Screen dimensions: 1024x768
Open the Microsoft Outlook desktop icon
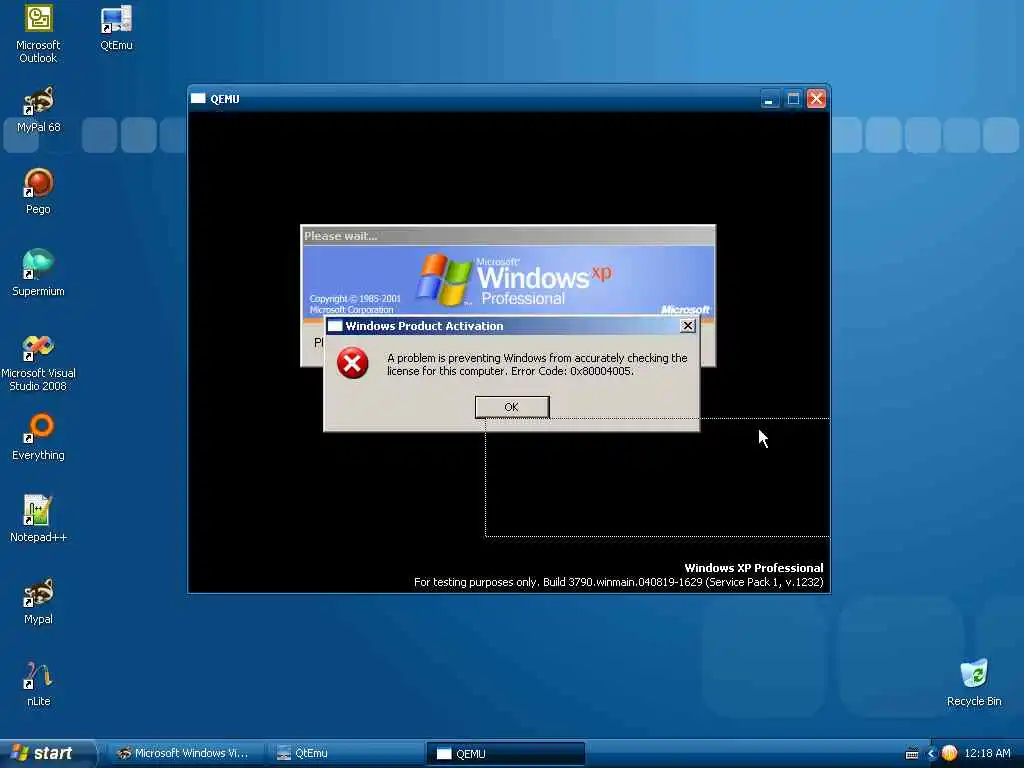(39, 33)
